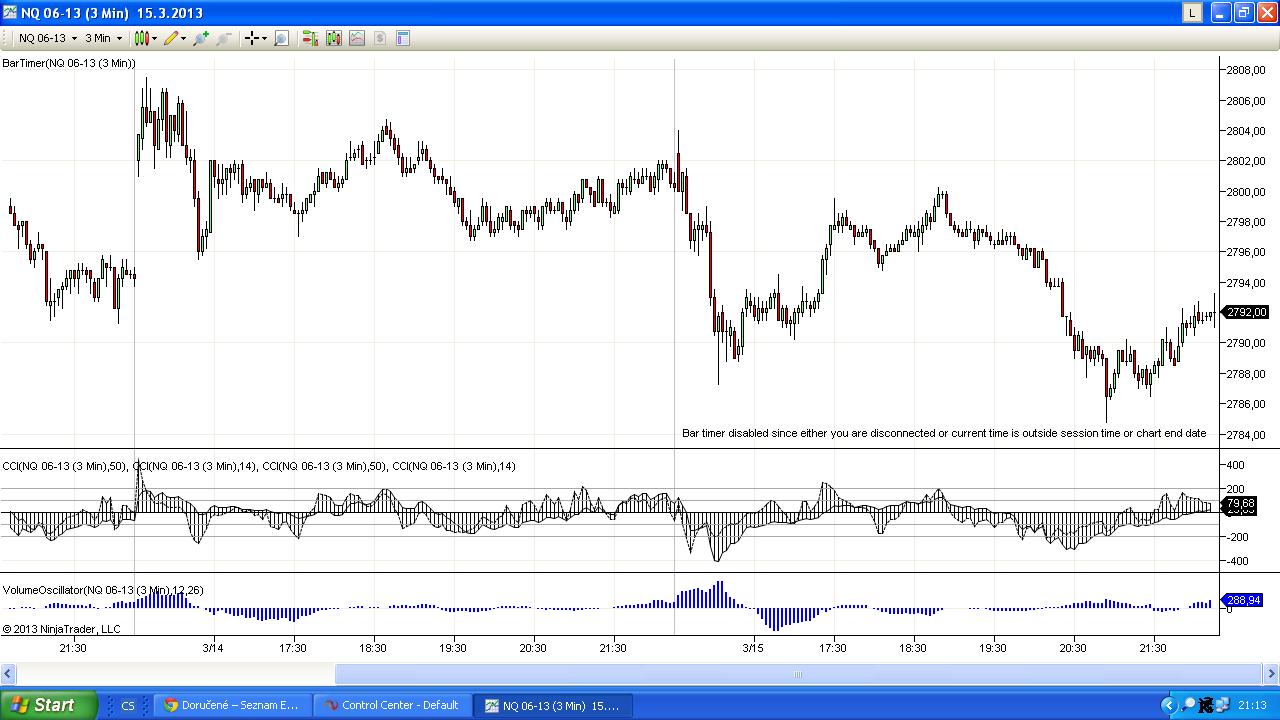Click the magnifier format data series icon
Viewport: 1280px width, 720px height.
pyautogui.click(x=281, y=38)
